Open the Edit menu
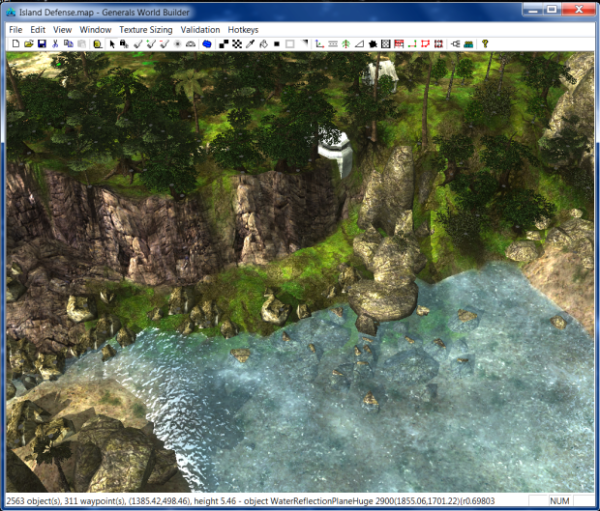This screenshot has width=600, height=511. point(38,29)
